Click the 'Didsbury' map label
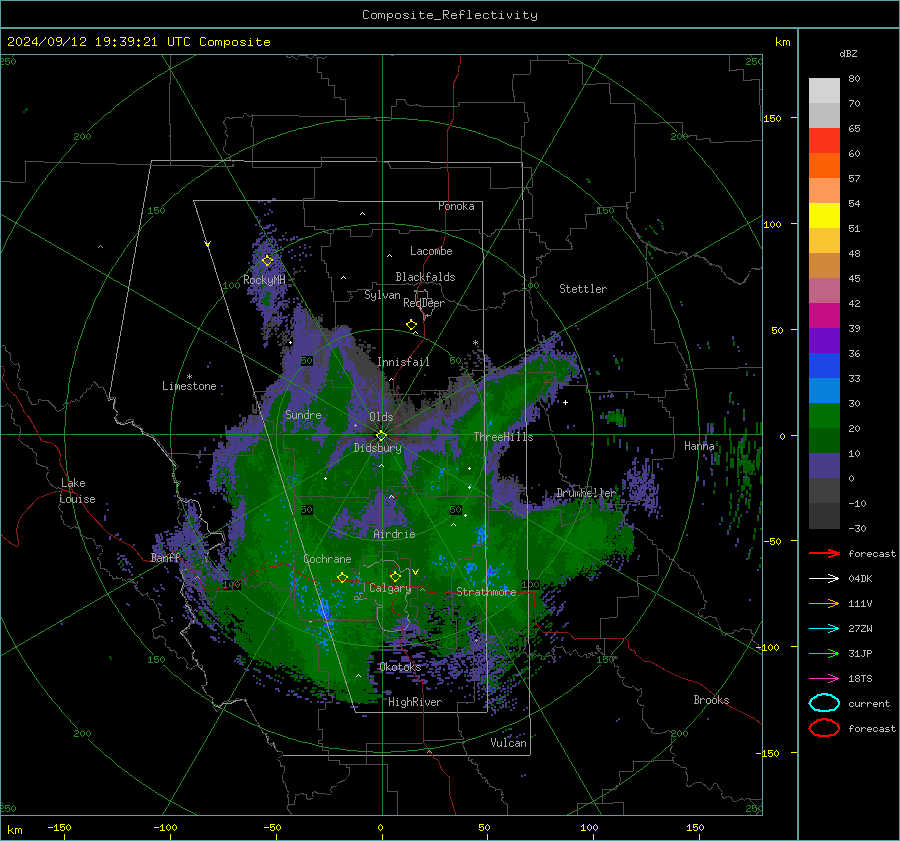Screen dimensions: 900x841 click(x=377, y=448)
